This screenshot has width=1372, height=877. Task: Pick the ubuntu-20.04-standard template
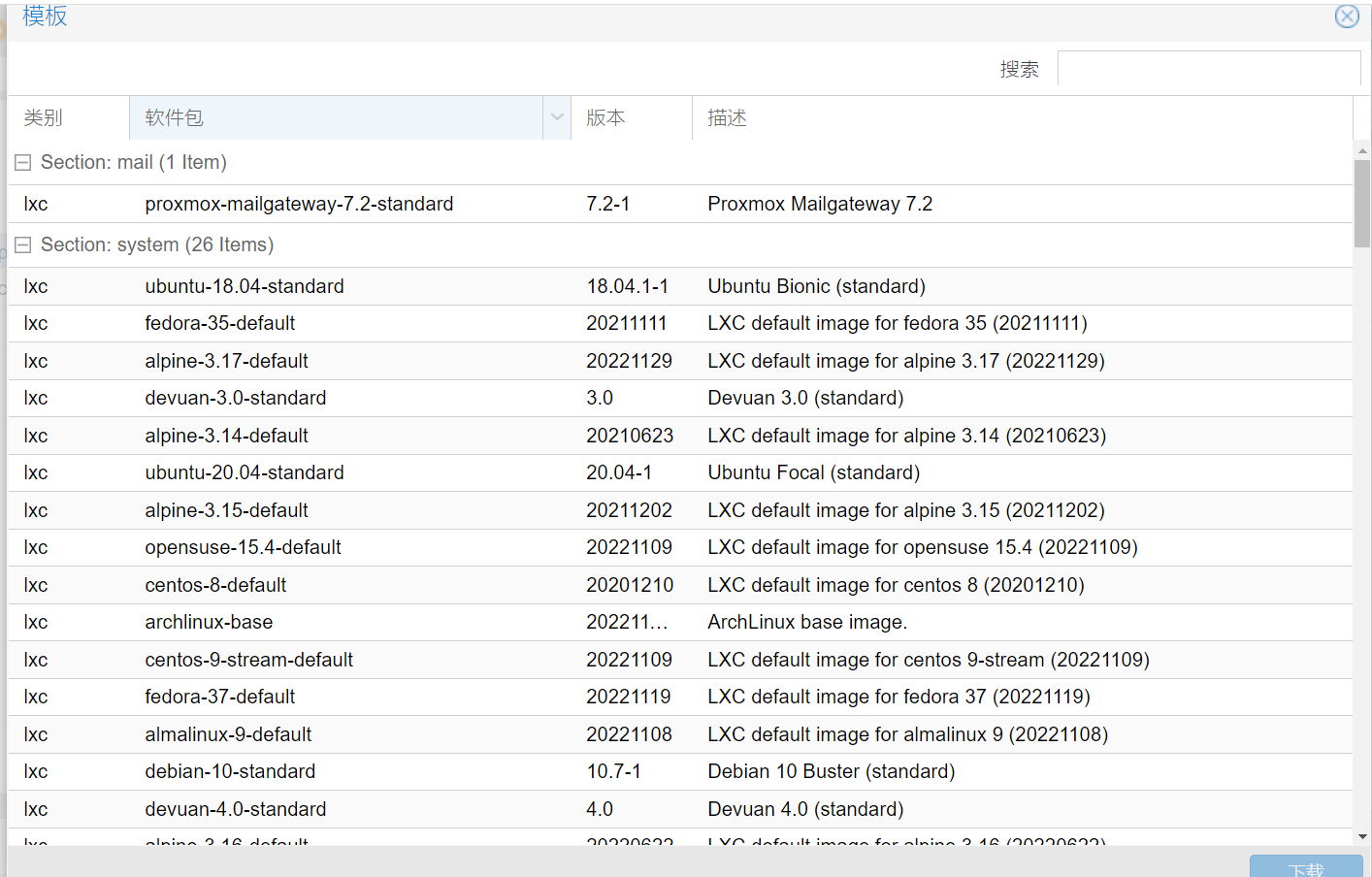click(245, 472)
